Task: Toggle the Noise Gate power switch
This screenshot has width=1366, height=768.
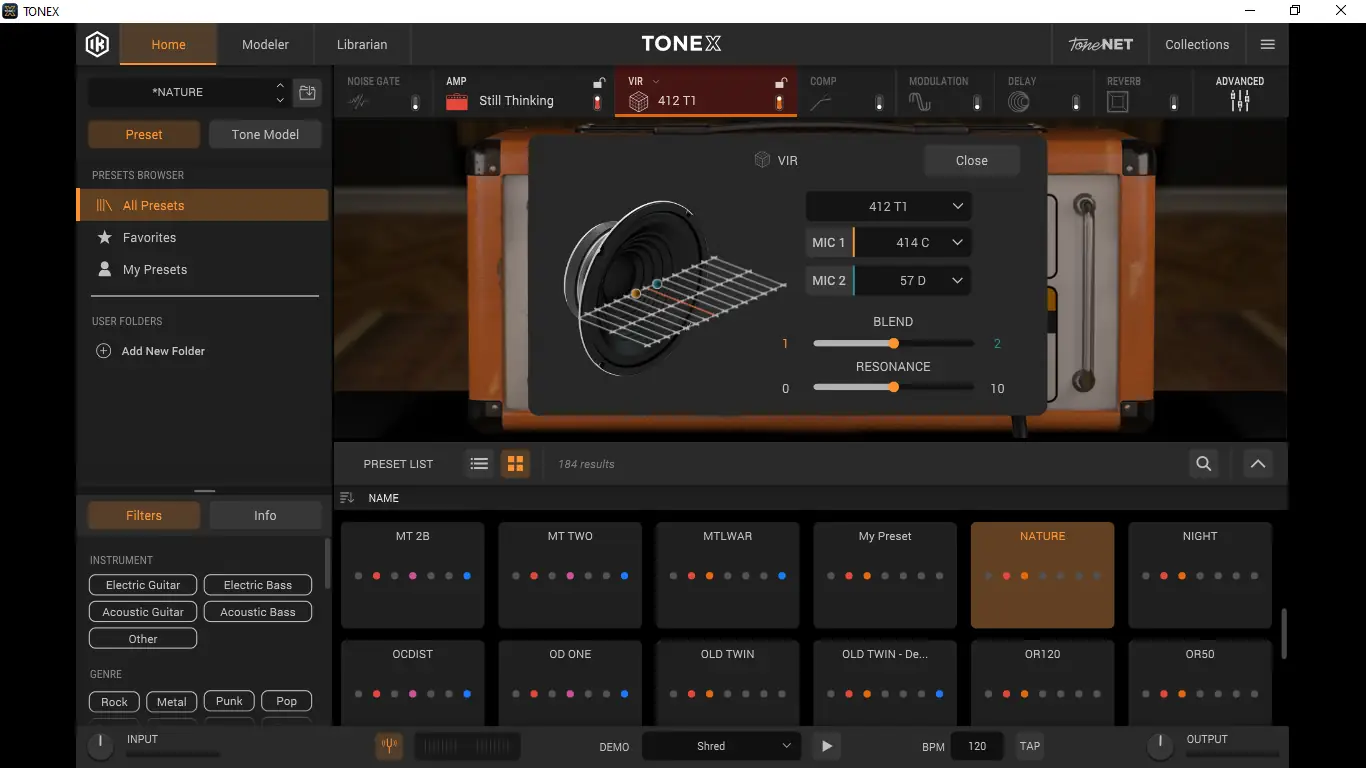Action: click(x=416, y=102)
